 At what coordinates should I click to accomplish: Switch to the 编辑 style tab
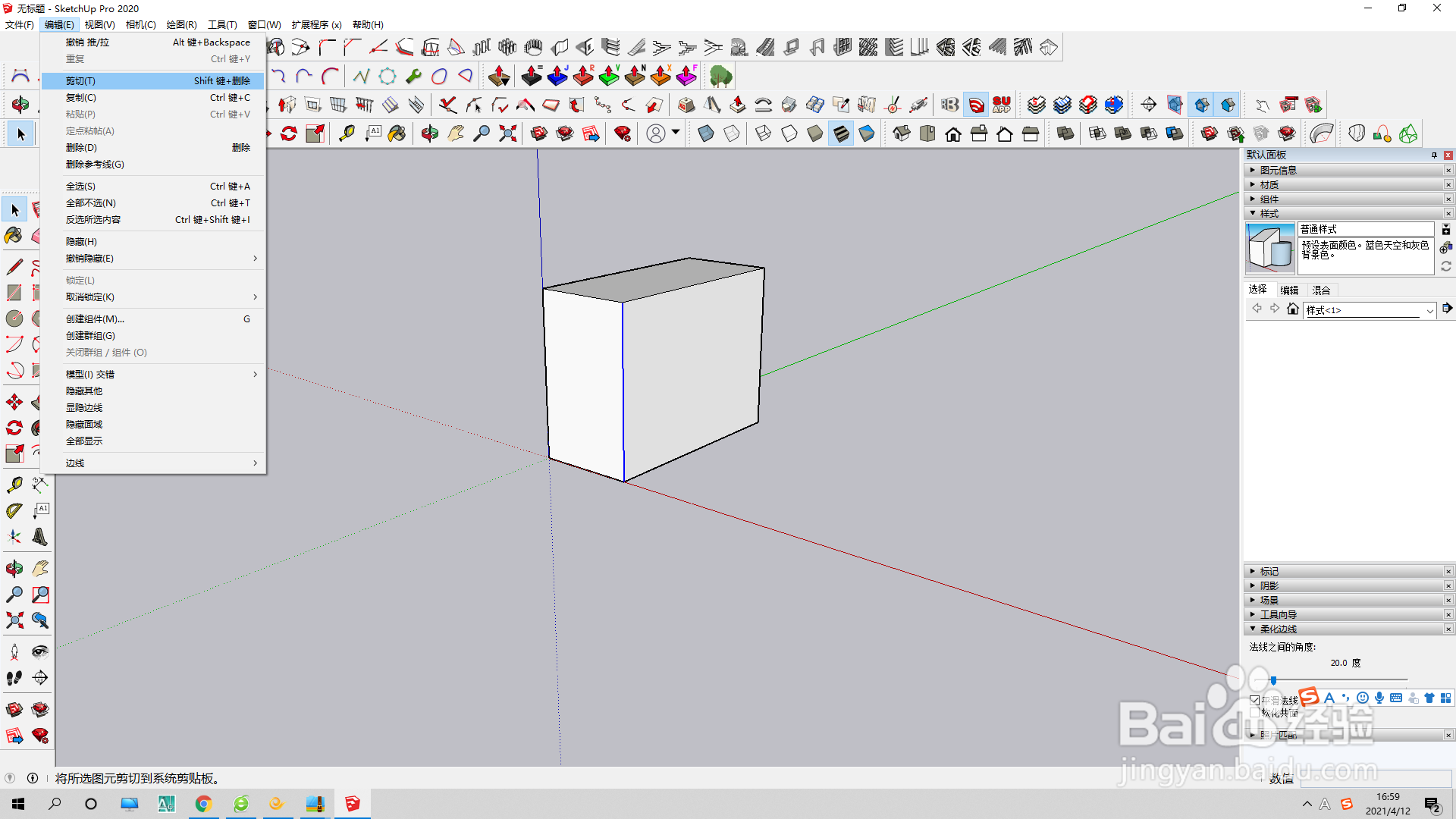(x=1289, y=290)
